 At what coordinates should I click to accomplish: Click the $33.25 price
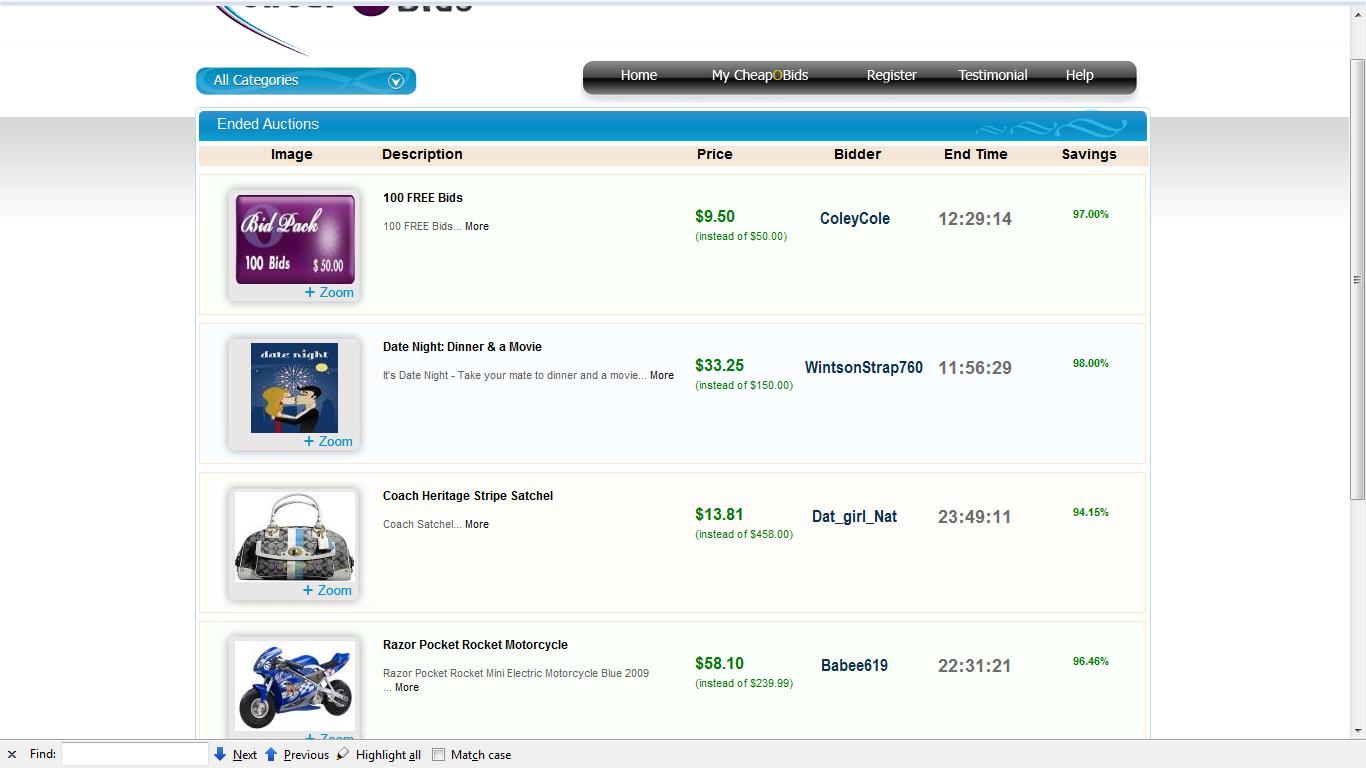[720, 366]
